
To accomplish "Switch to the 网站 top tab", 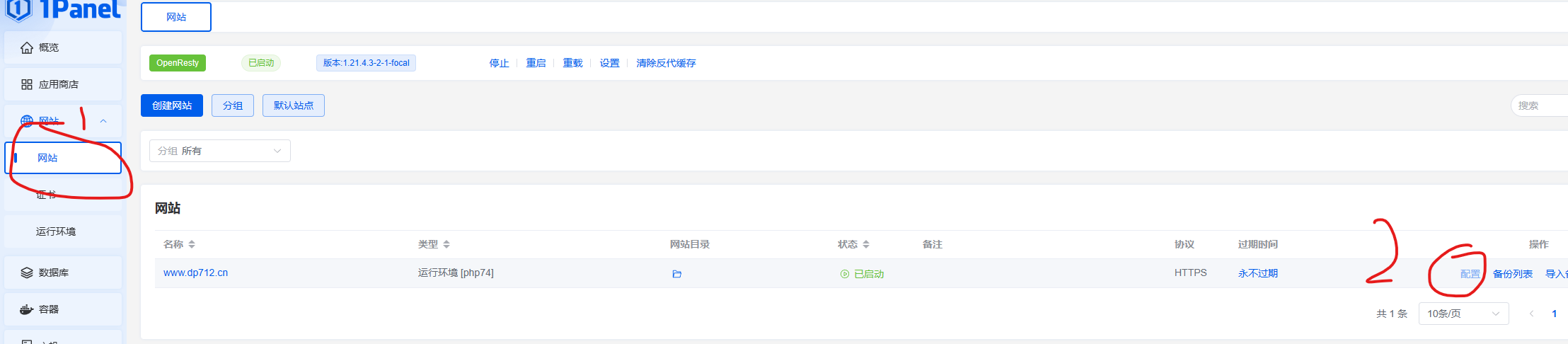I will point(176,17).
